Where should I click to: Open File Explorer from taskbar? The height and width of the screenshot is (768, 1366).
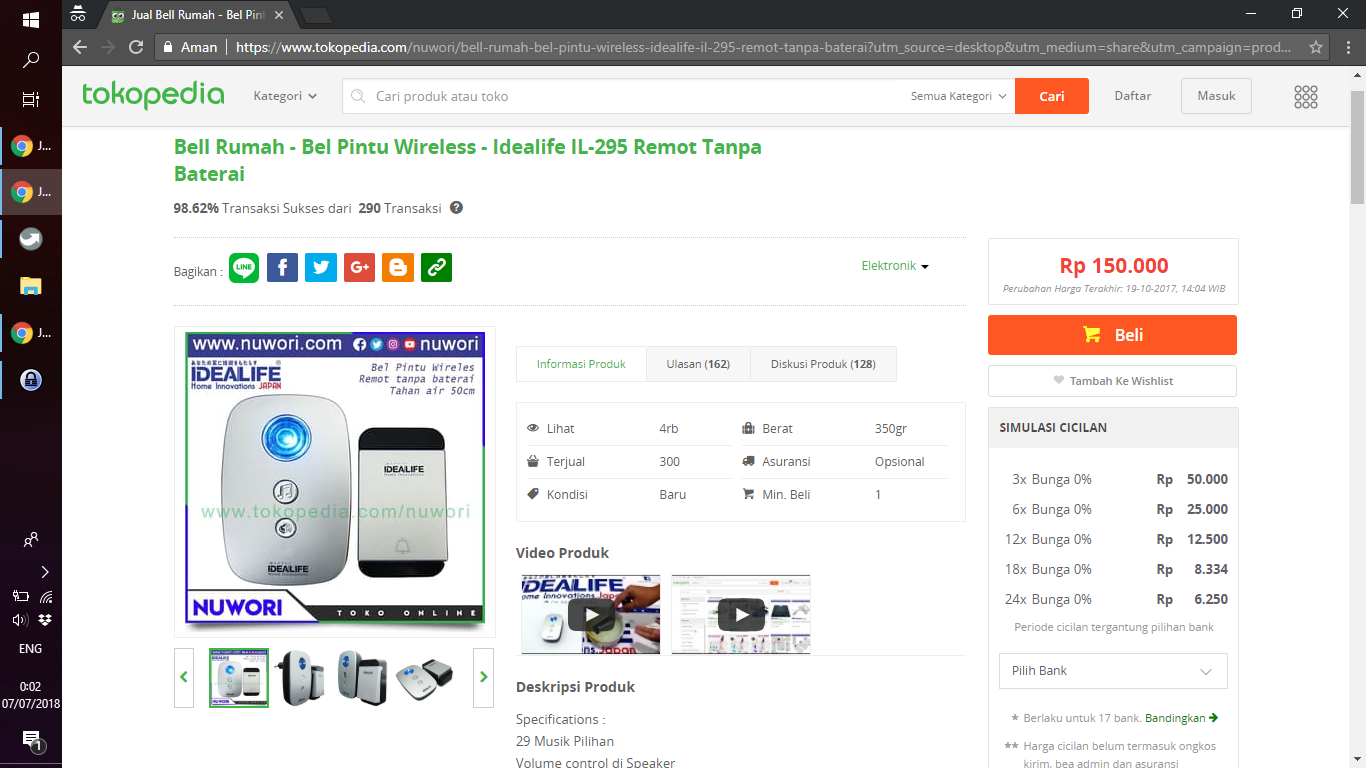(x=30, y=286)
